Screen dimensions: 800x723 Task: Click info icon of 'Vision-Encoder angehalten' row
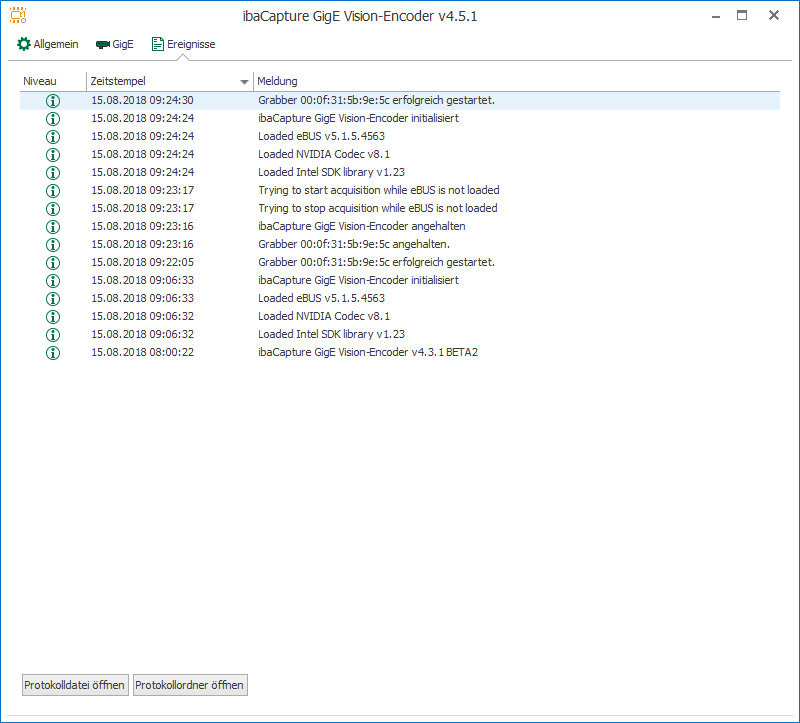click(x=53, y=227)
